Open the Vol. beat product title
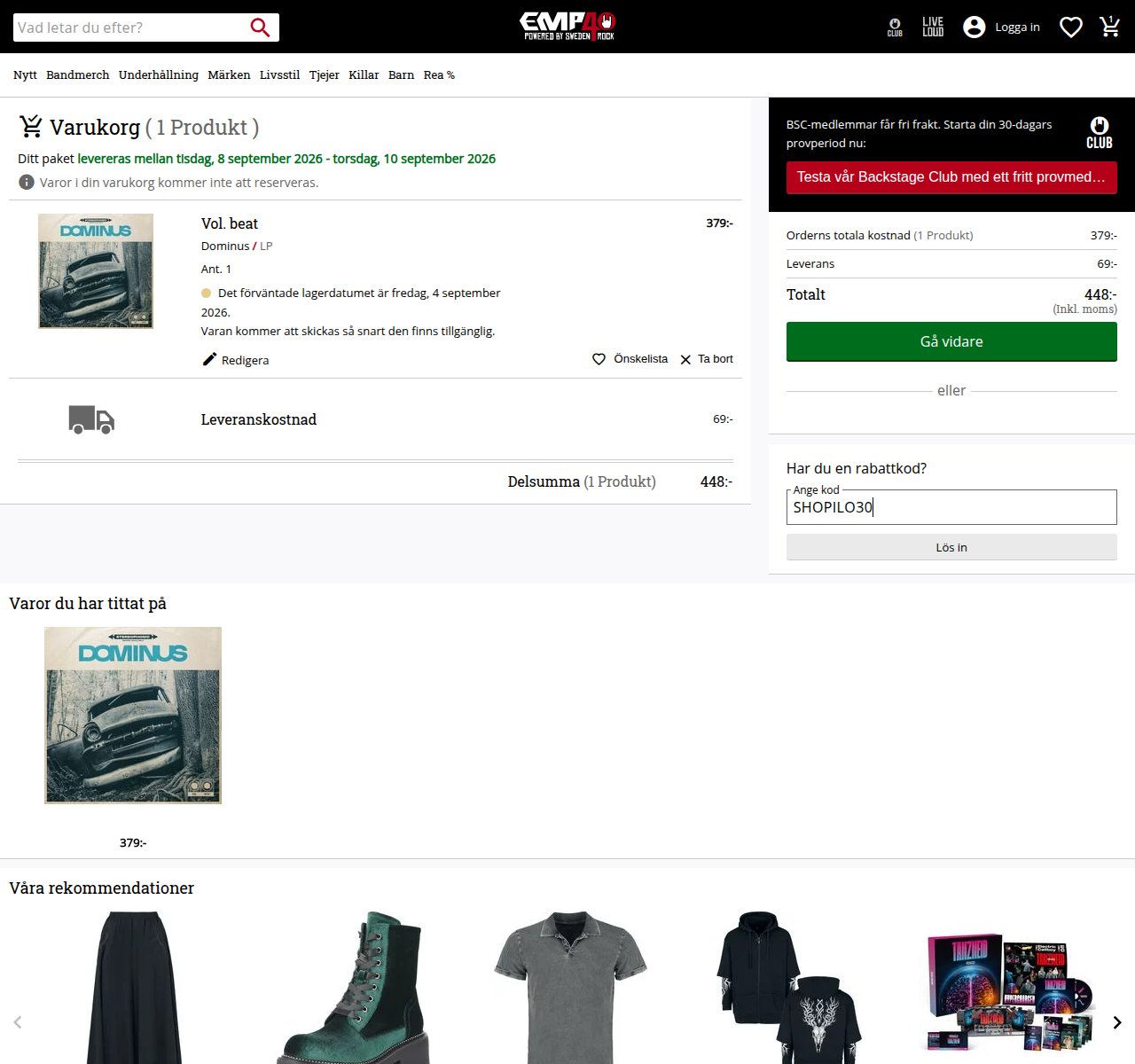The height and width of the screenshot is (1064, 1135). pyautogui.click(x=230, y=223)
